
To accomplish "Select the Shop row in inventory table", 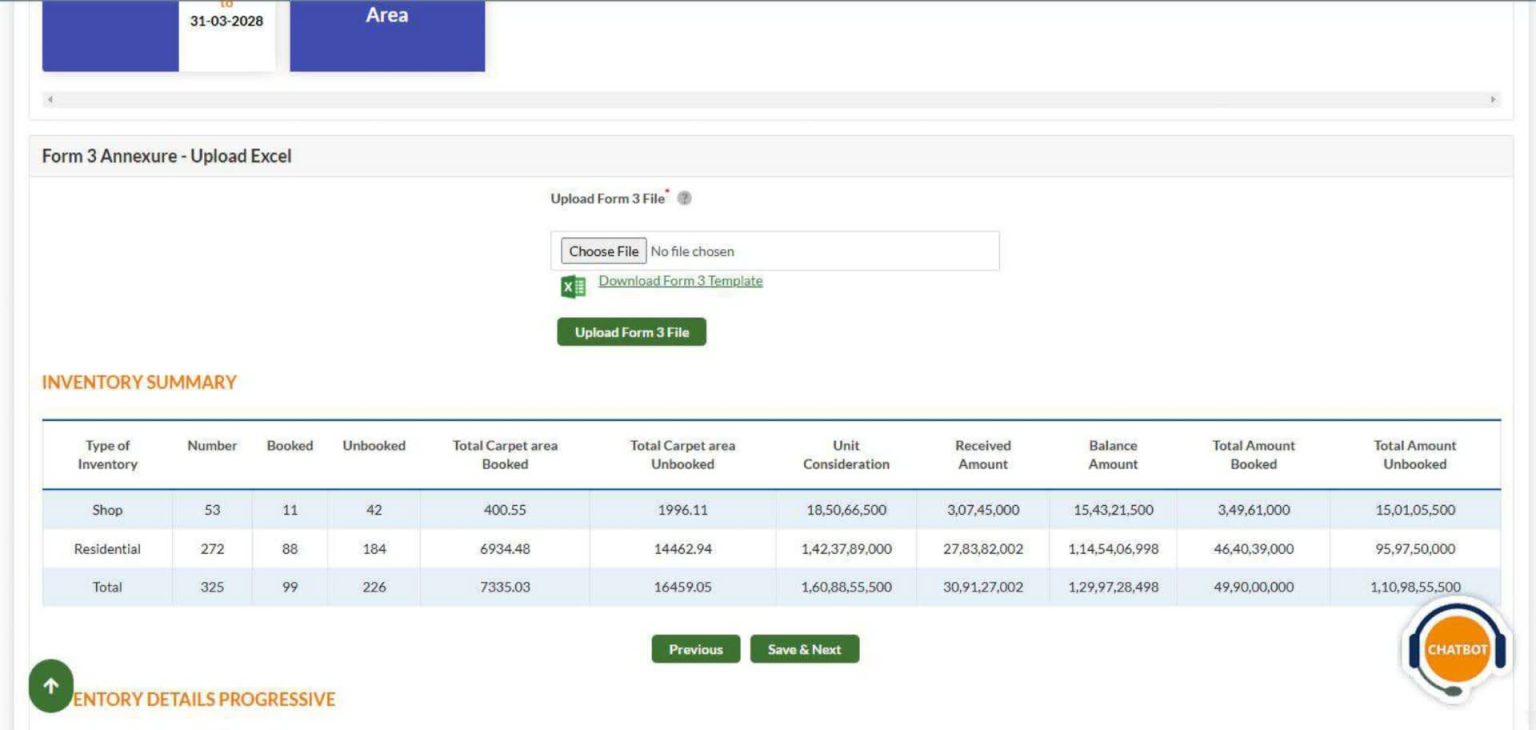I will (107, 510).
